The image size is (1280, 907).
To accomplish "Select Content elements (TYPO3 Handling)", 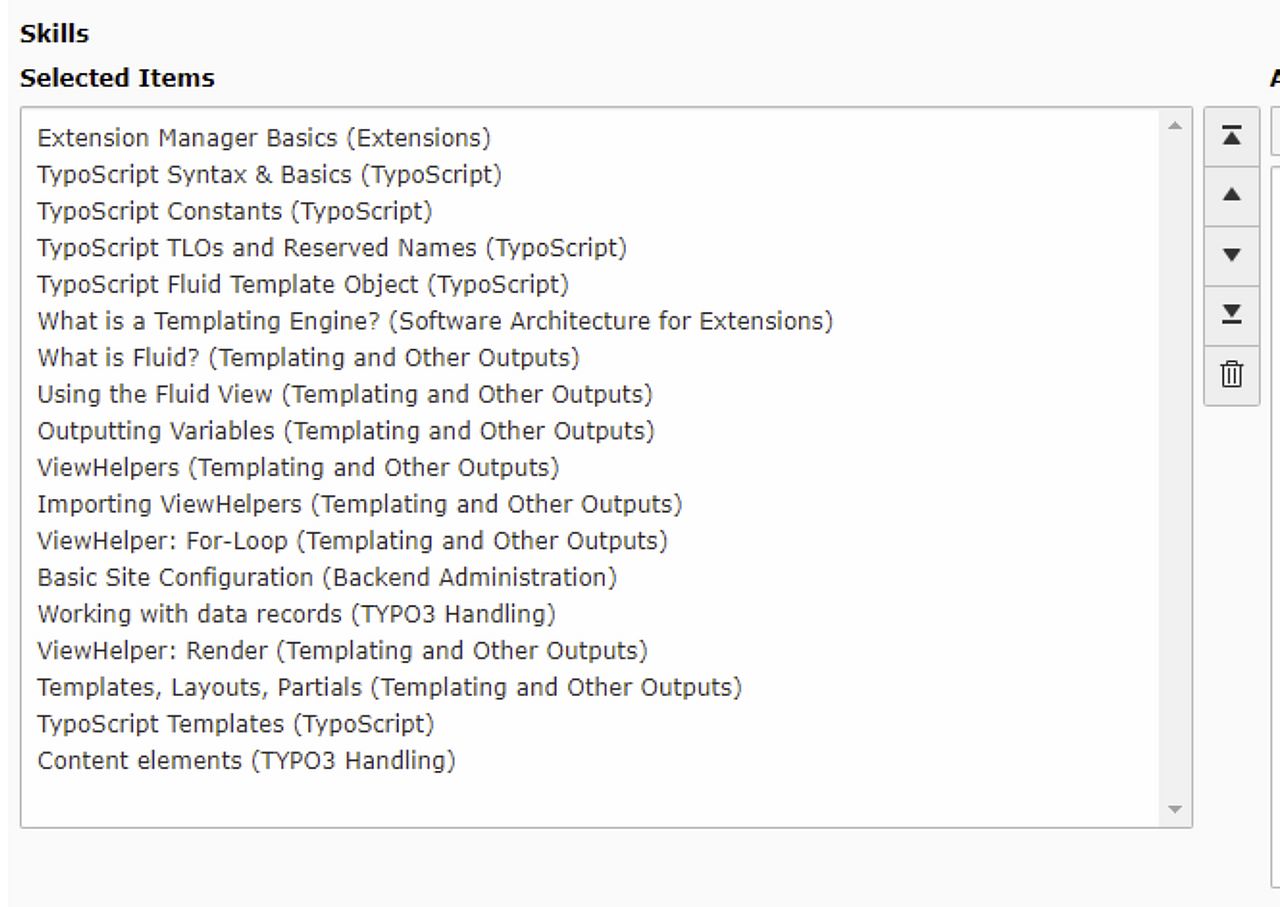I will tap(246, 761).
